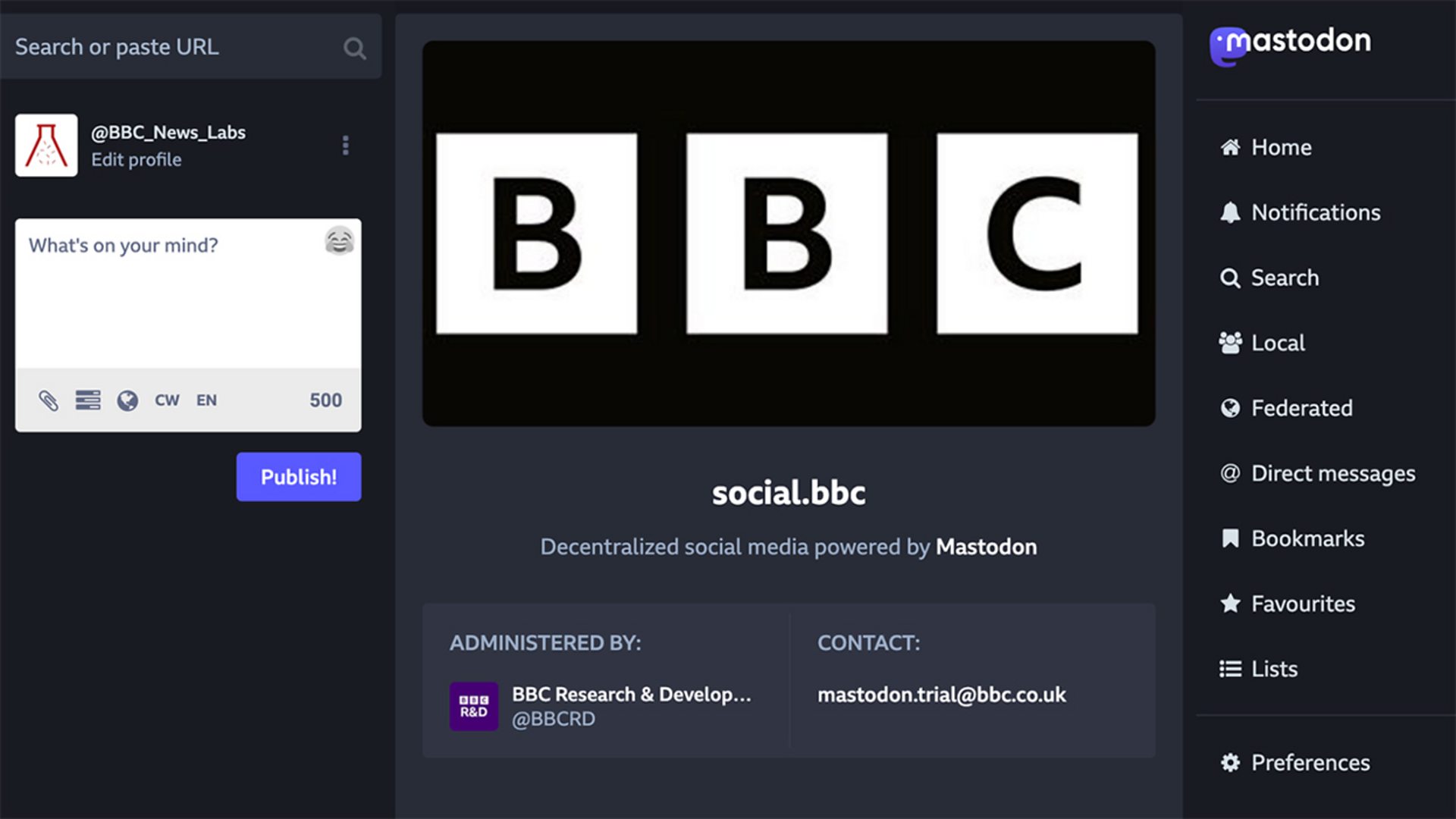Go to Home in the navigation menu
Image resolution: width=1456 pixels, height=819 pixels.
click(1282, 147)
